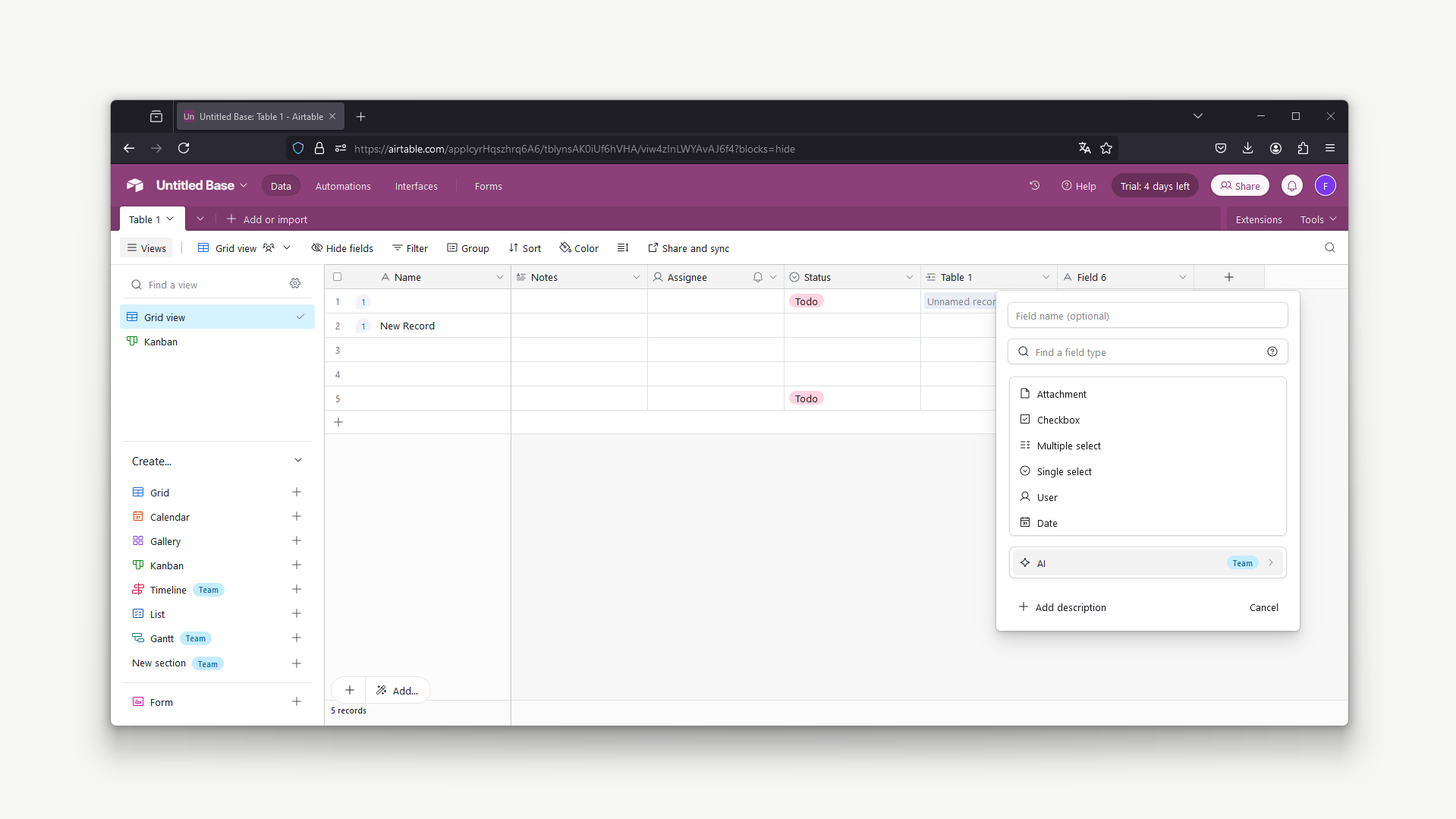Open notifications bell icon
This screenshot has width=1456, height=819.
[x=1291, y=185]
